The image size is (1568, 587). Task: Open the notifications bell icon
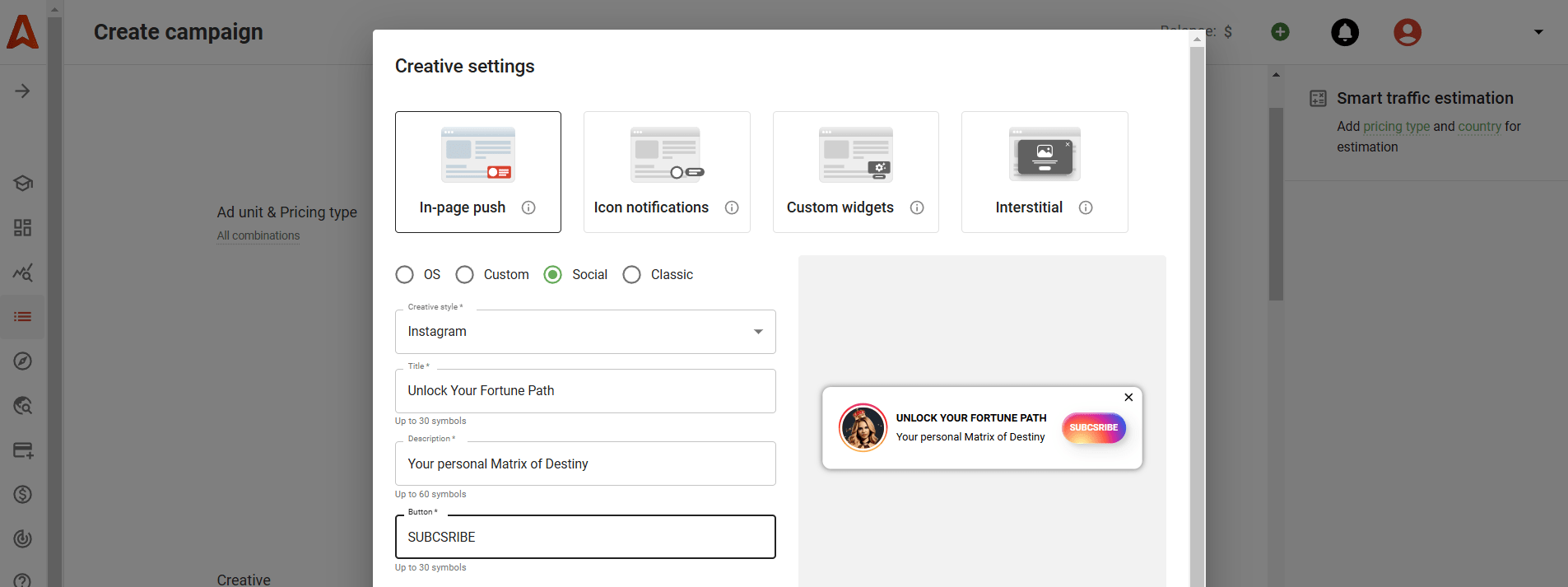1345,32
